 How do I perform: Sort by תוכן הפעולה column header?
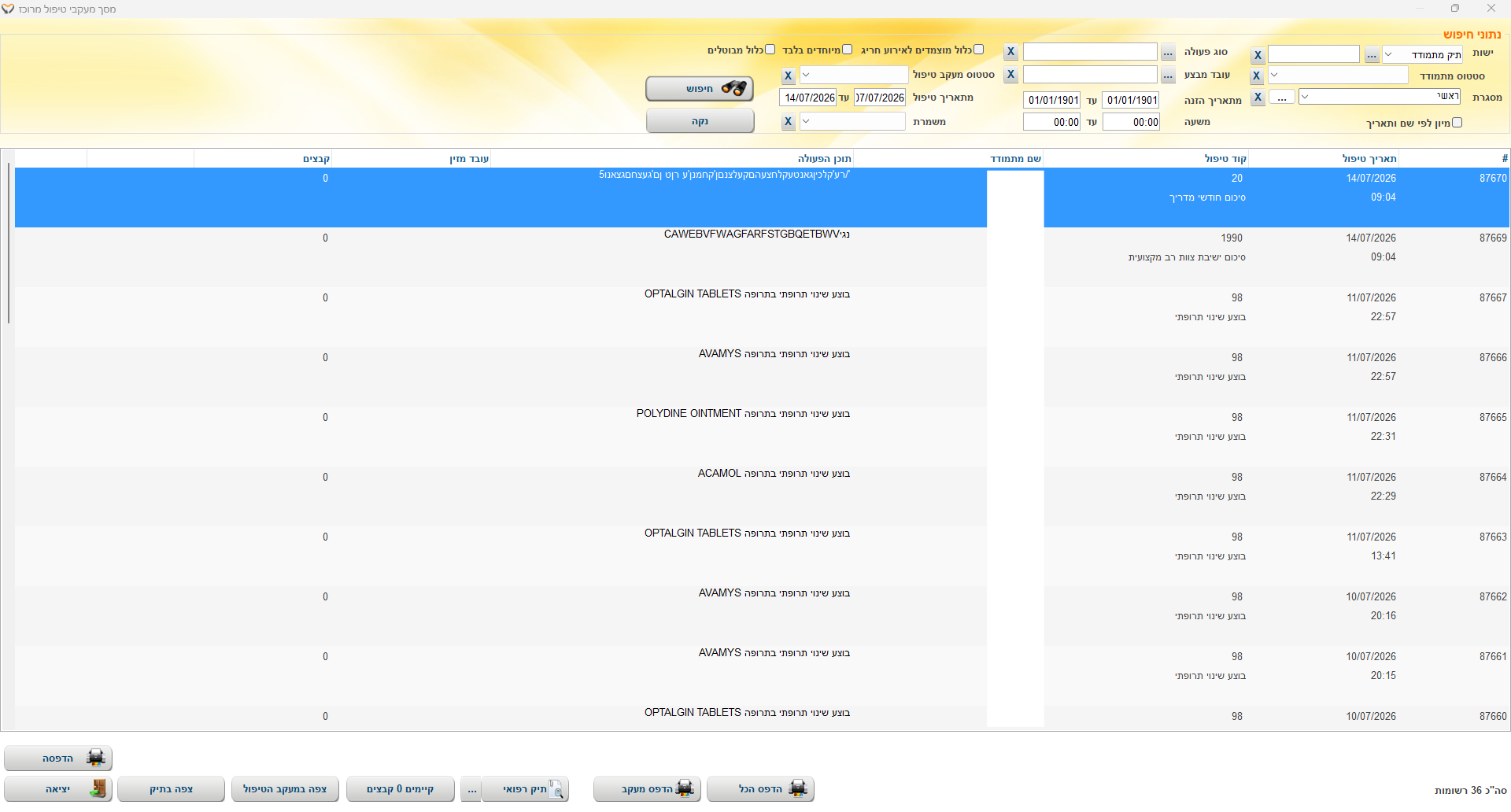tap(672, 158)
